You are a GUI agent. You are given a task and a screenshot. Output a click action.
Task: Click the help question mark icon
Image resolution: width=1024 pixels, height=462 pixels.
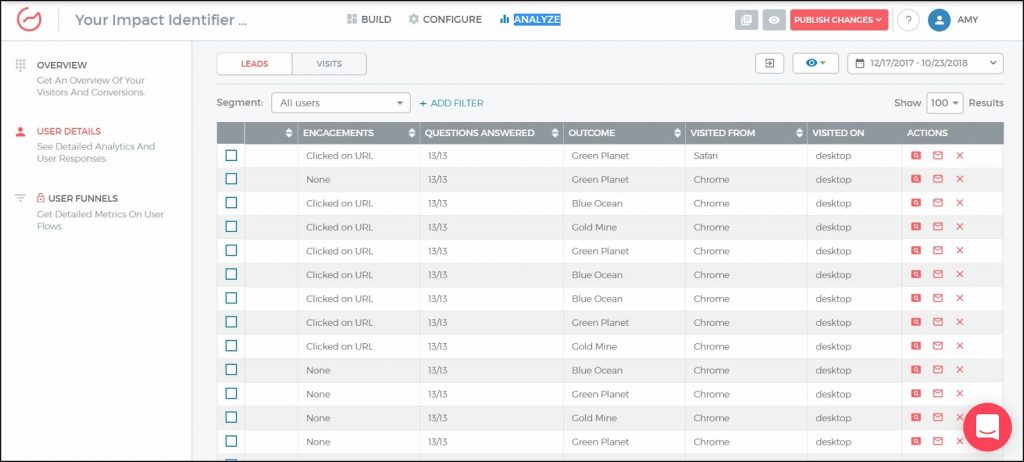(908, 20)
